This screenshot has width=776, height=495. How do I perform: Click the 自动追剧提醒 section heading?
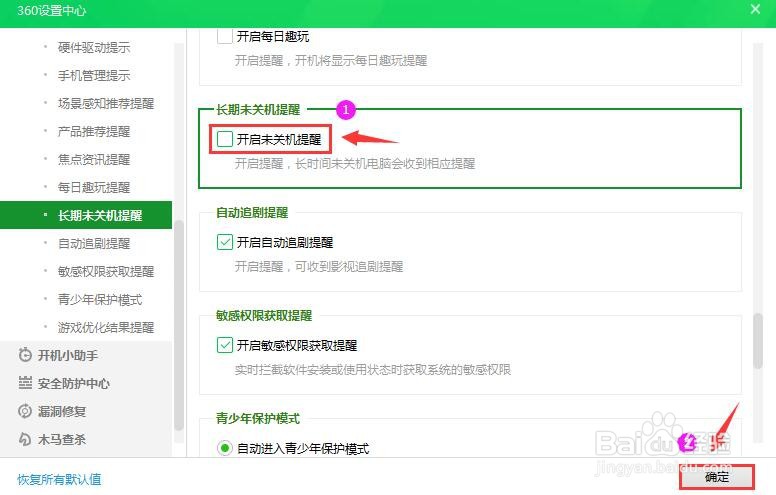point(252,213)
